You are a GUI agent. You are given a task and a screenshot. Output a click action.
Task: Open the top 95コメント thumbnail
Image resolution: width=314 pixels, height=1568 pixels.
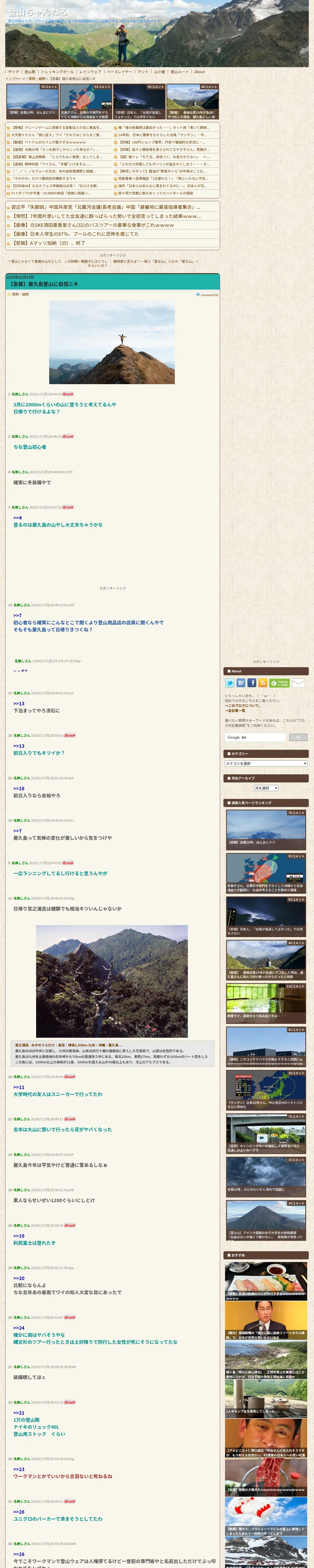point(139,101)
